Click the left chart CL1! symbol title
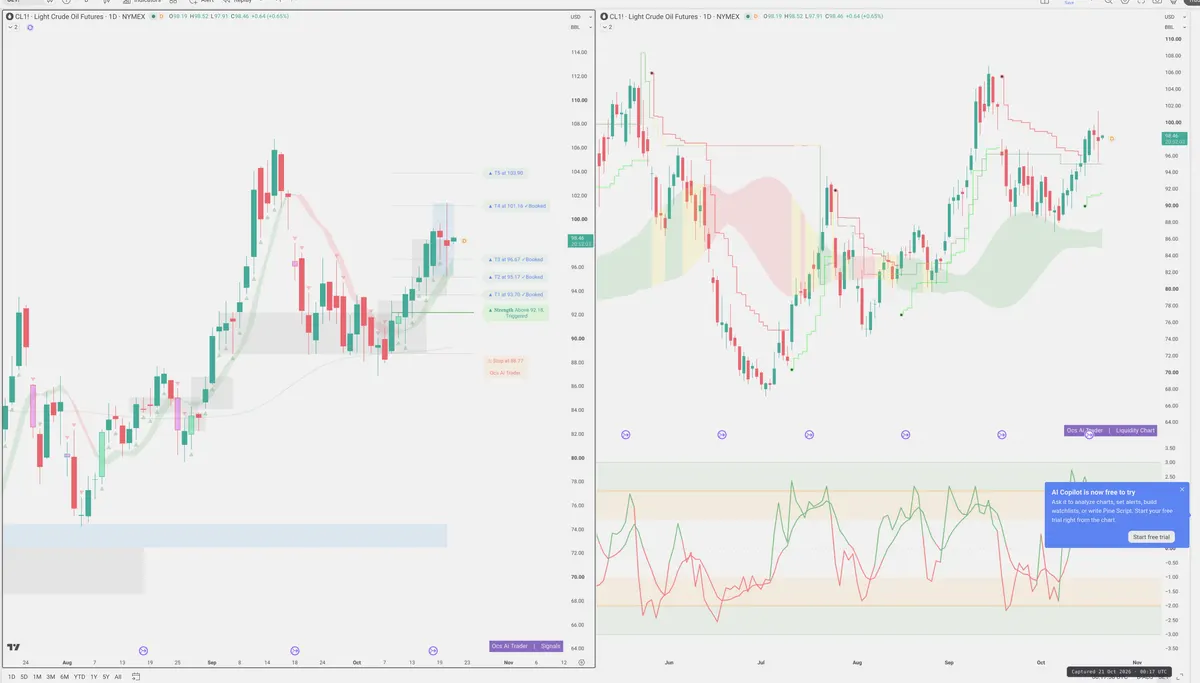This screenshot has width=1200, height=683. (80, 17)
